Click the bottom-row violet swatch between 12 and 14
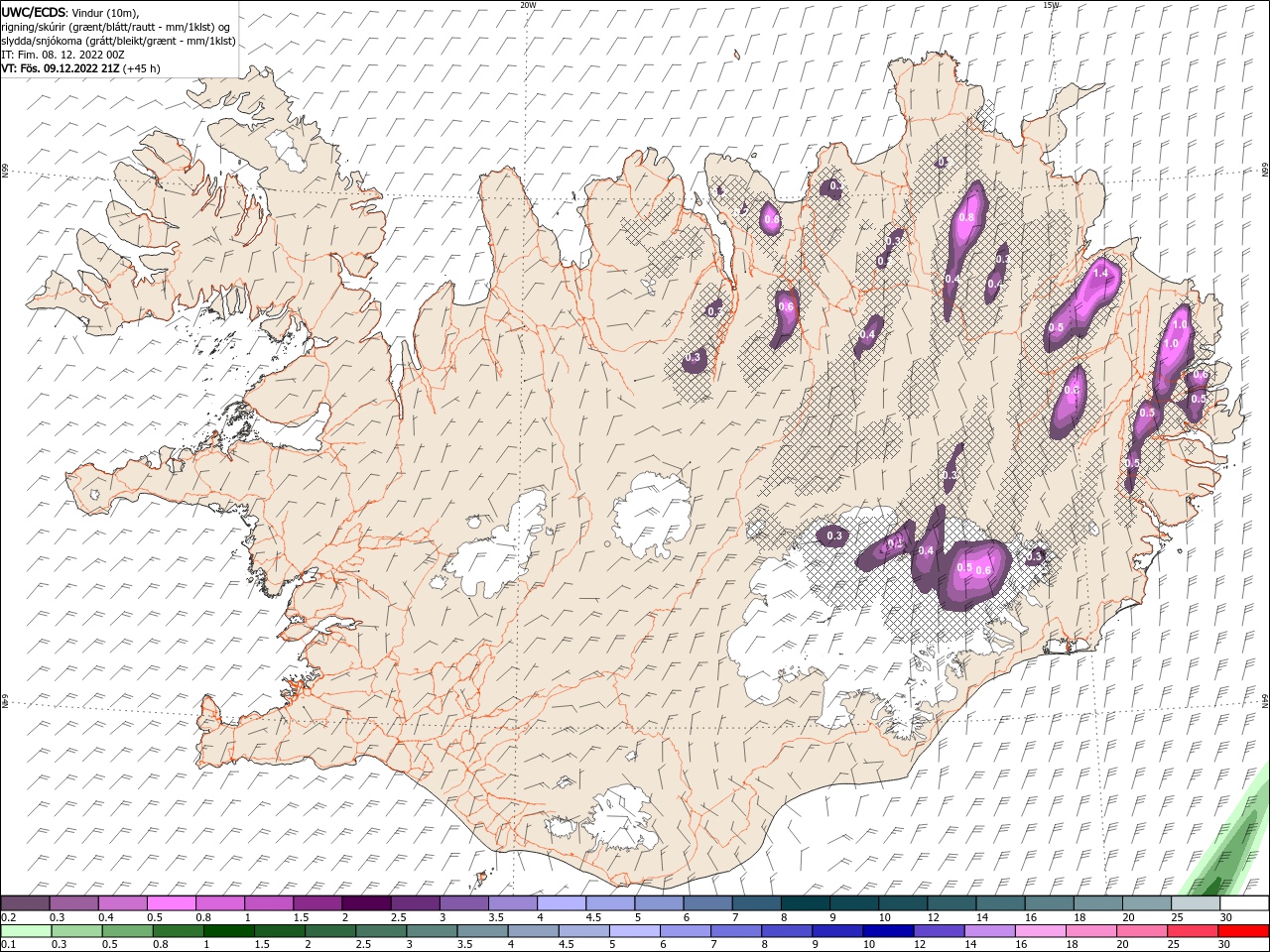 point(938,931)
